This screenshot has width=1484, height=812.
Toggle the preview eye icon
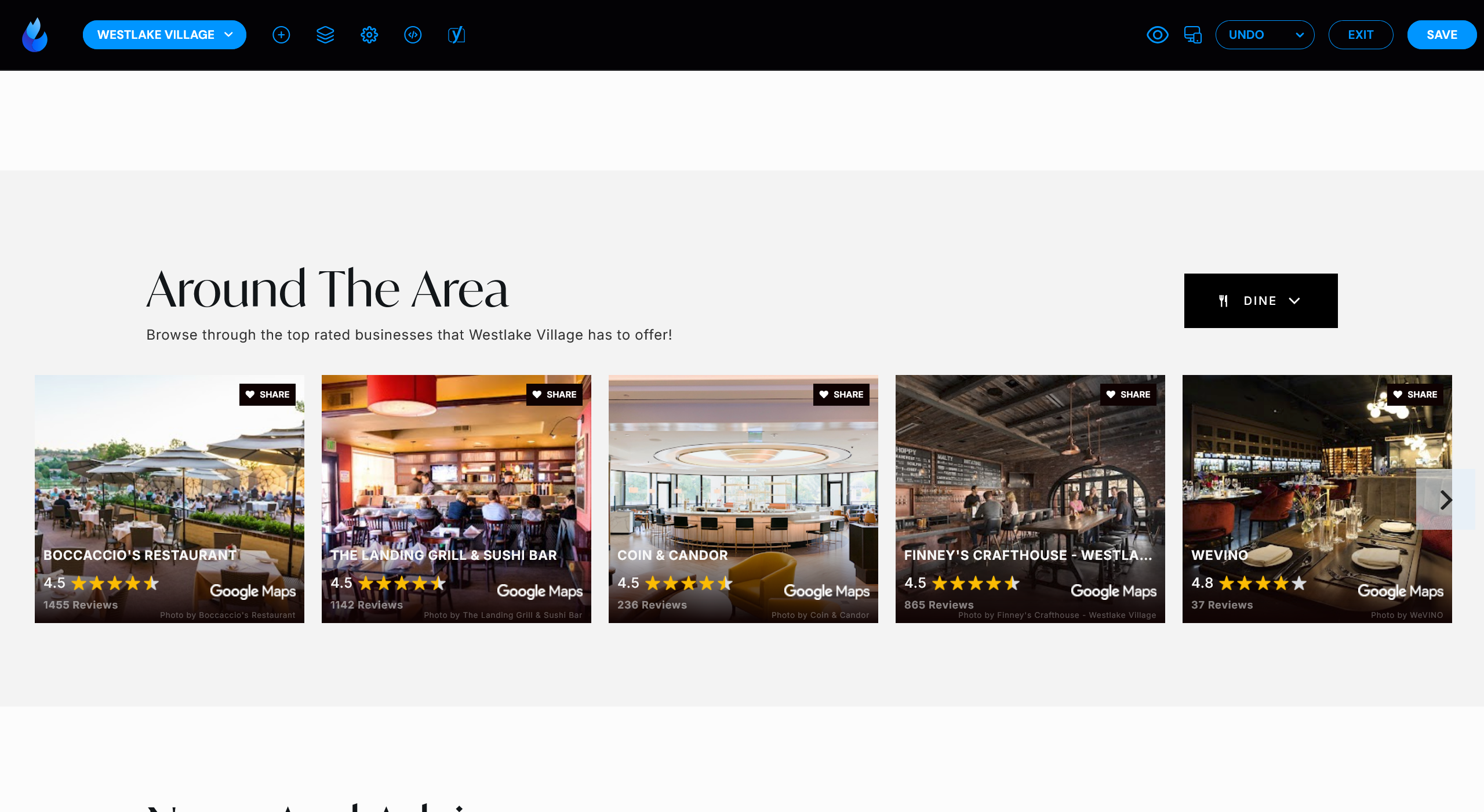point(1157,35)
